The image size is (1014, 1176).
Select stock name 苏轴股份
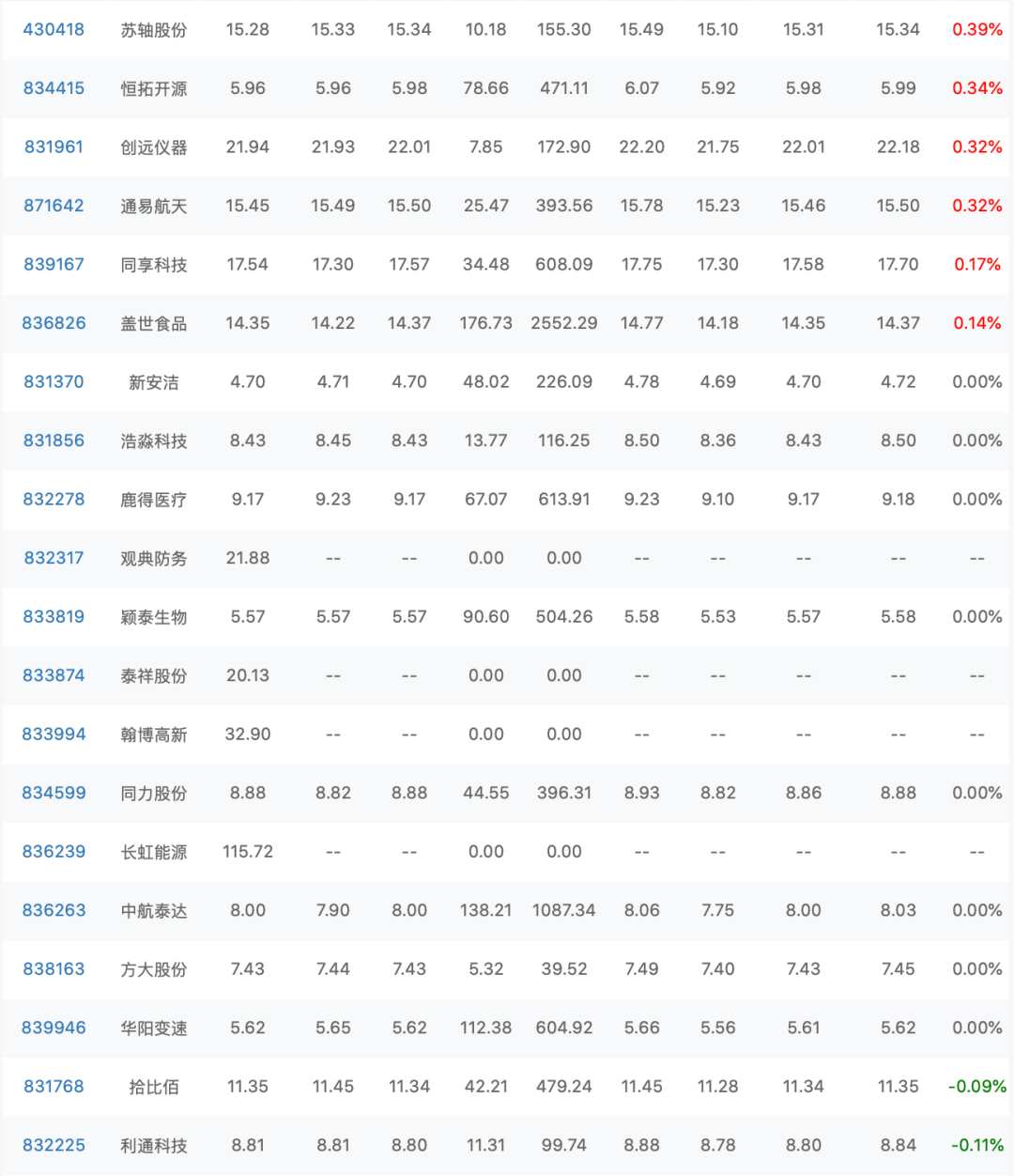pyautogui.click(x=154, y=30)
